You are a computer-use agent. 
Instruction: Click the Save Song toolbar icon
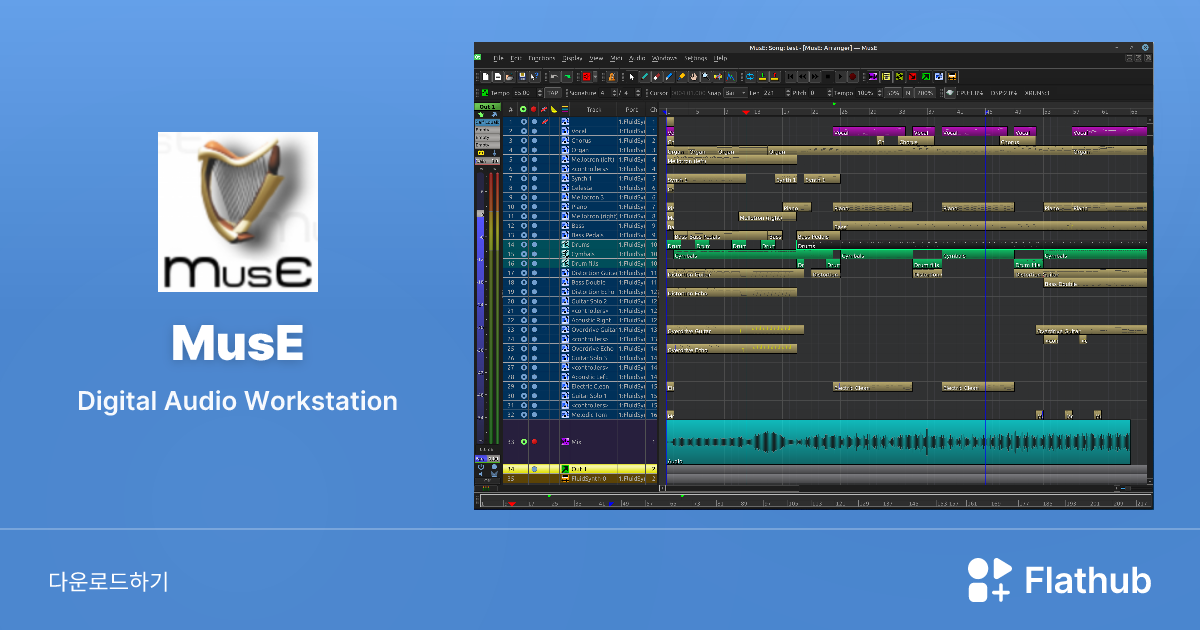[x=521, y=77]
